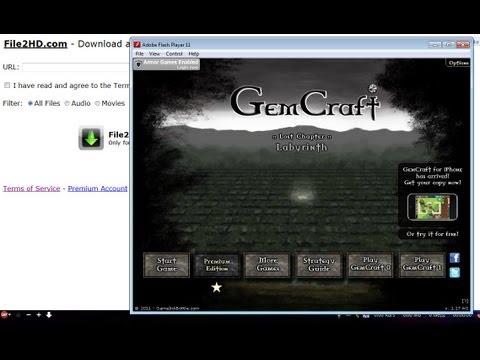Open the ABP icon dropdown arrow
This screenshot has height=360, width=480.
10,315
